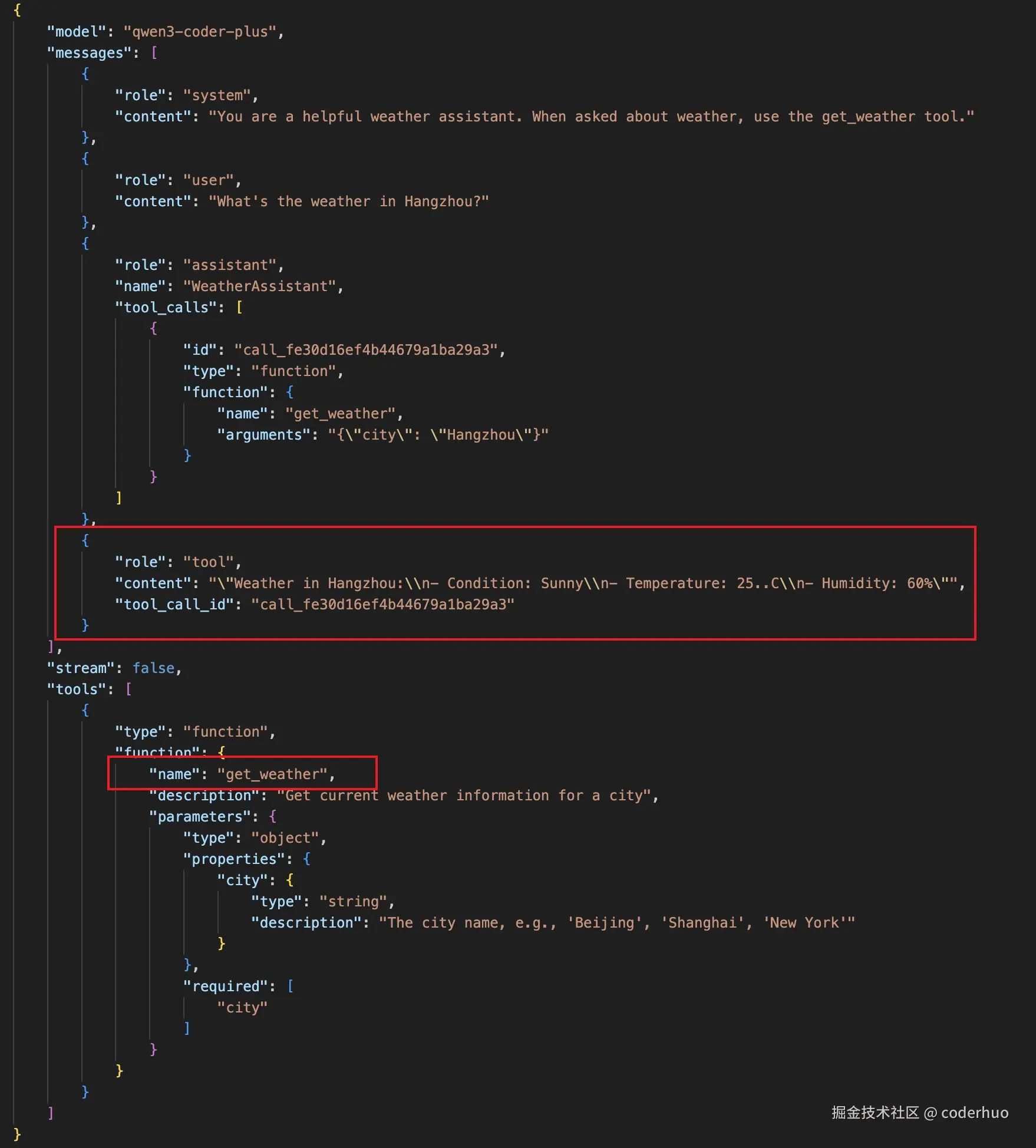Select the "system" role value
Viewport: 1036px width, 1148px height.
217,95
